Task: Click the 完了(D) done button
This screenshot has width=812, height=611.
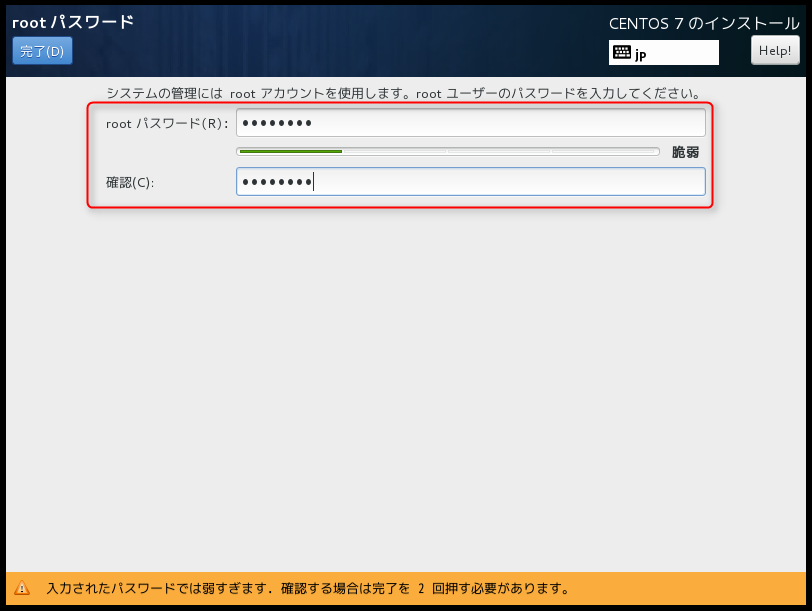Action: pos(42,51)
